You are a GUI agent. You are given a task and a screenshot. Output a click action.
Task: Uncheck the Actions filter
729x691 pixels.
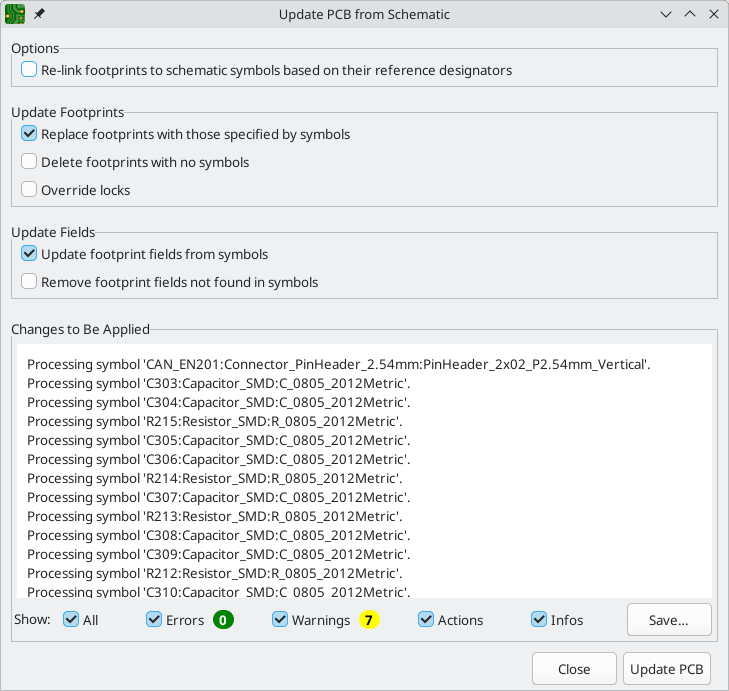(426, 620)
